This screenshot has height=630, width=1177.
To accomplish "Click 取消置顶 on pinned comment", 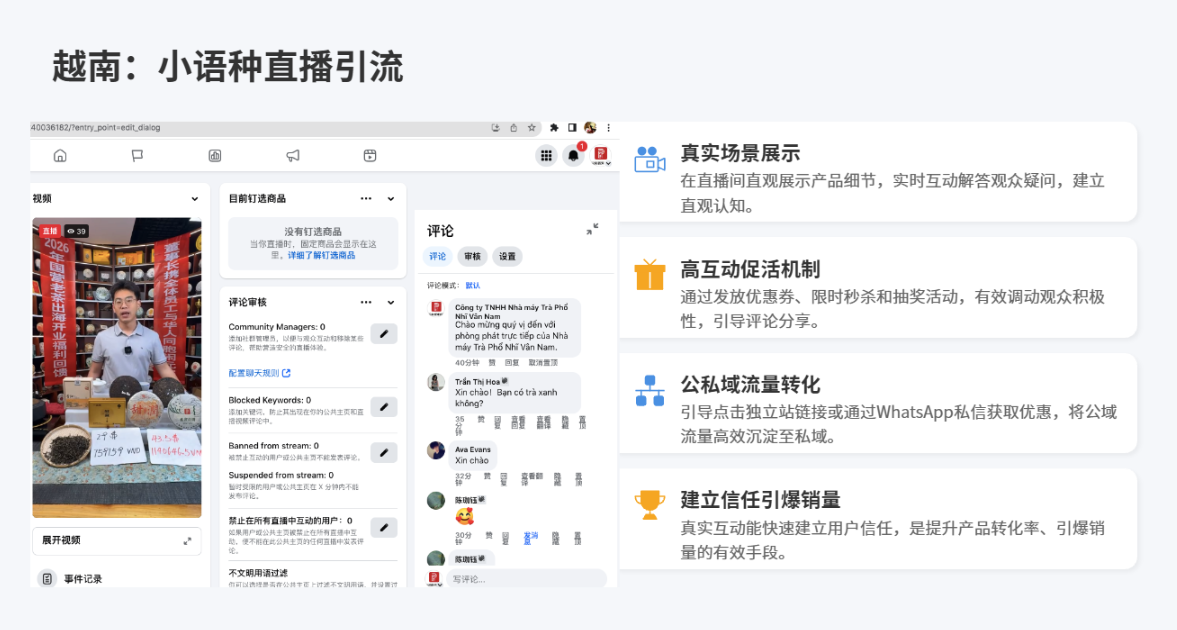I will (543, 363).
